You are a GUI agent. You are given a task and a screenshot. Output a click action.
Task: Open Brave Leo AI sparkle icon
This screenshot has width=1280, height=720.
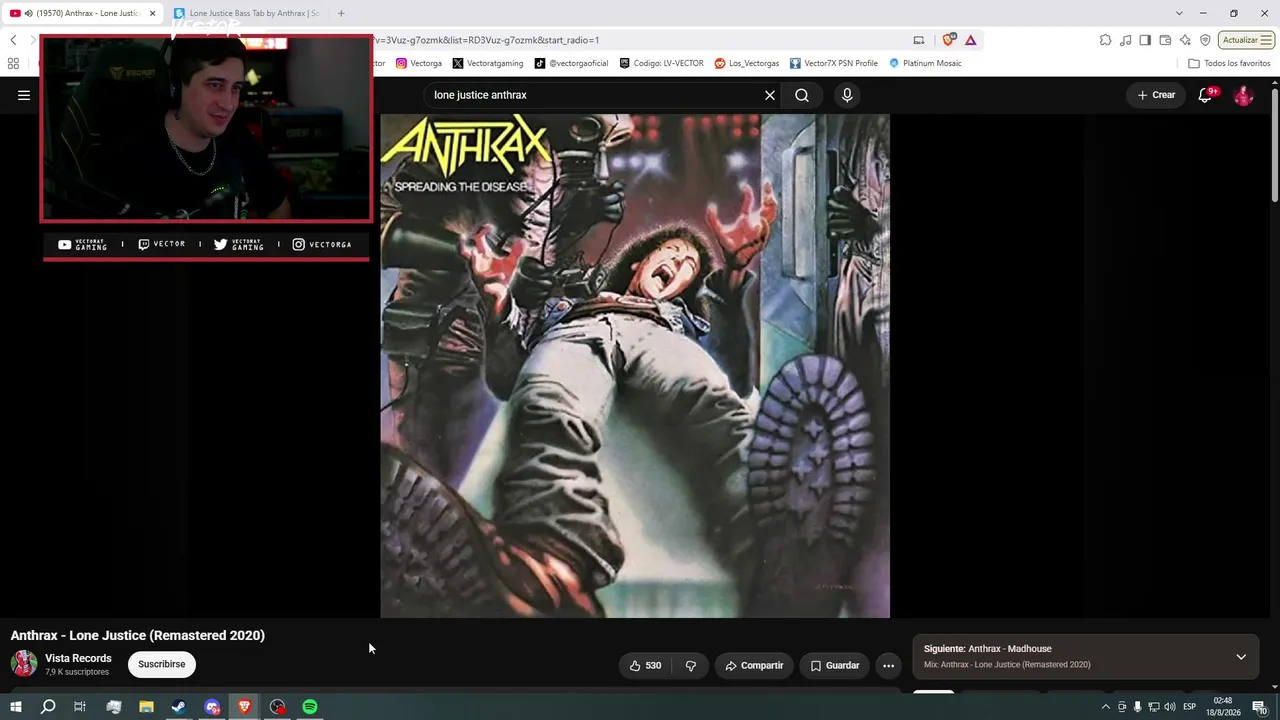tap(1185, 40)
